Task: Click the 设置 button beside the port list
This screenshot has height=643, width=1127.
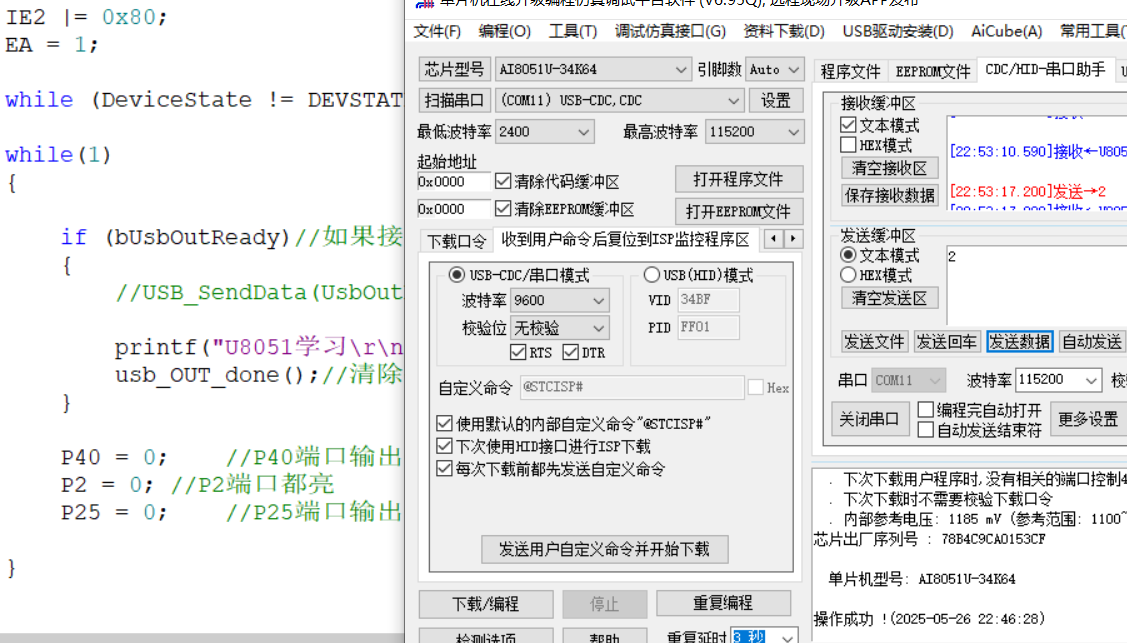Action: coord(776,100)
